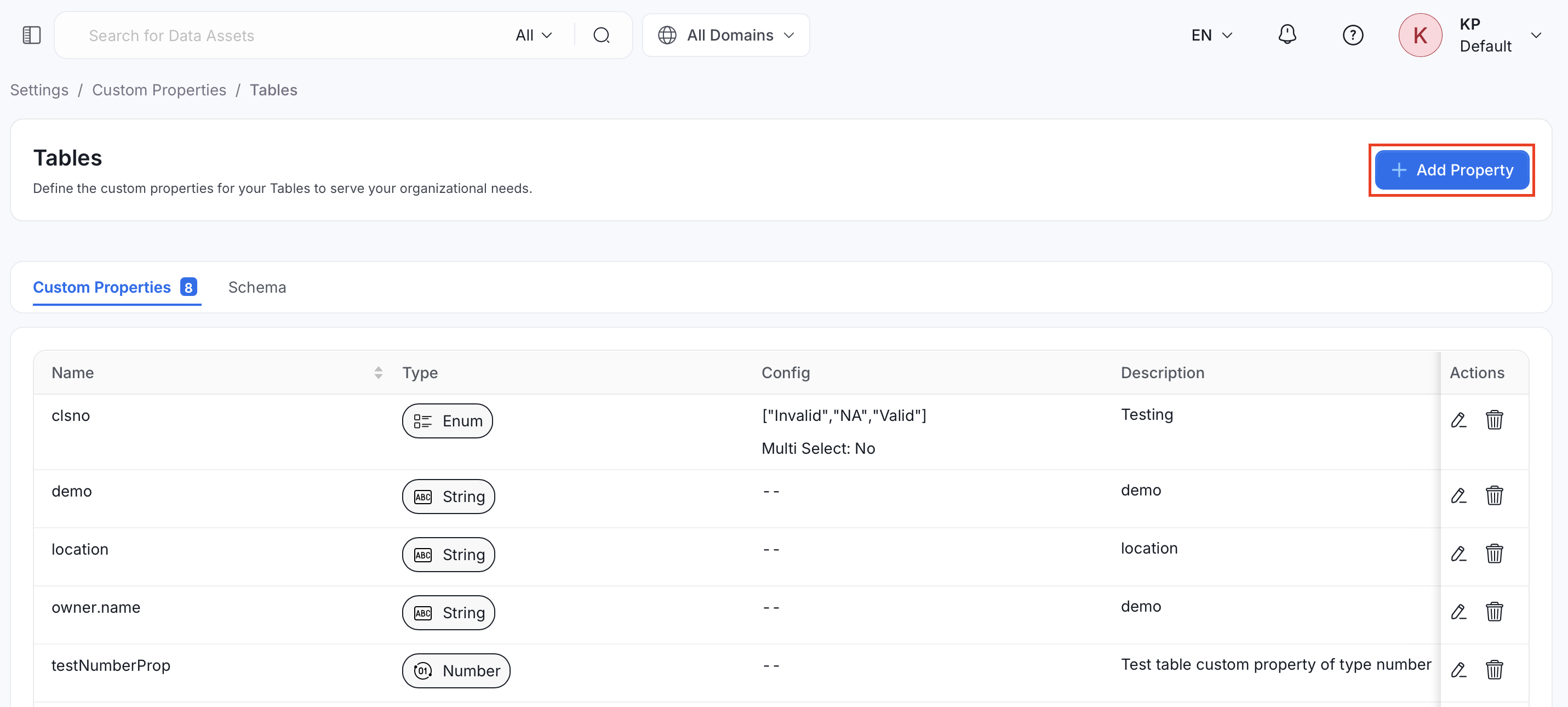Click the String type tag in demo row

[449, 497]
